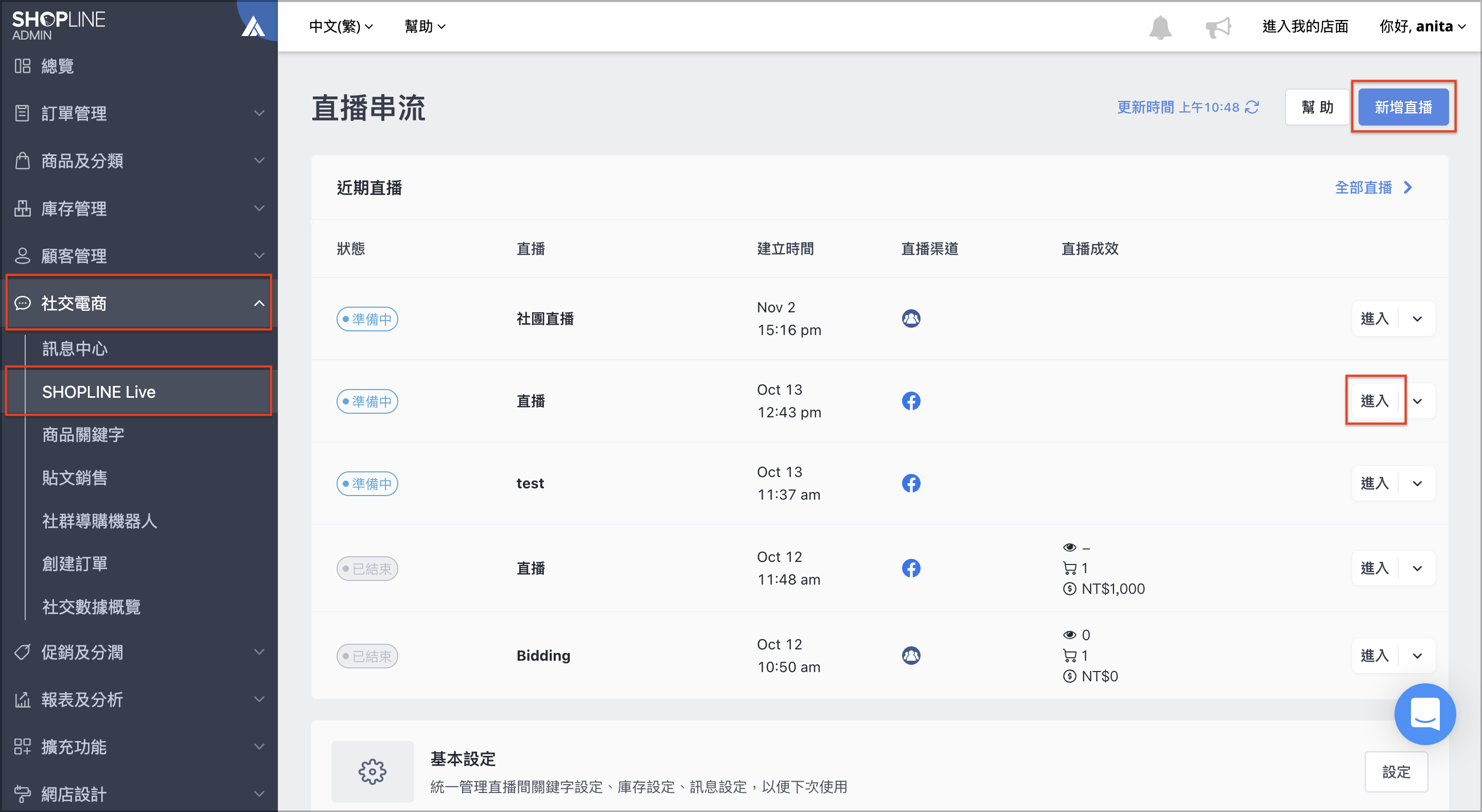
Task: Open the blue chat support bubble
Action: (x=1424, y=714)
